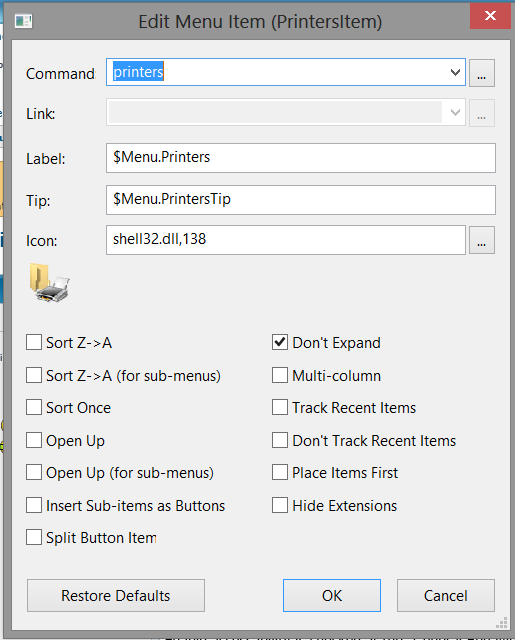Viewport: 515px width, 640px height.
Task: Click the Label field with $Menu.Printers
Action: pyautogui.click(x=301, y=158)
